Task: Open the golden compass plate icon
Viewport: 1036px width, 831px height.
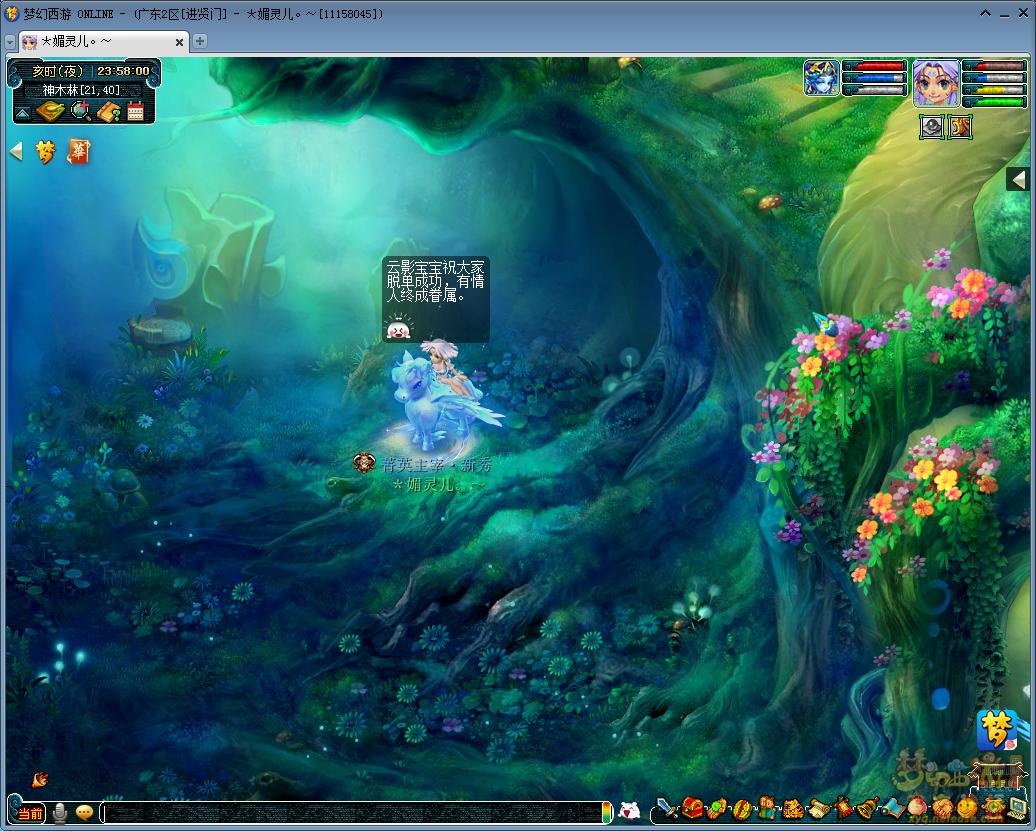Action: (50, 111)
